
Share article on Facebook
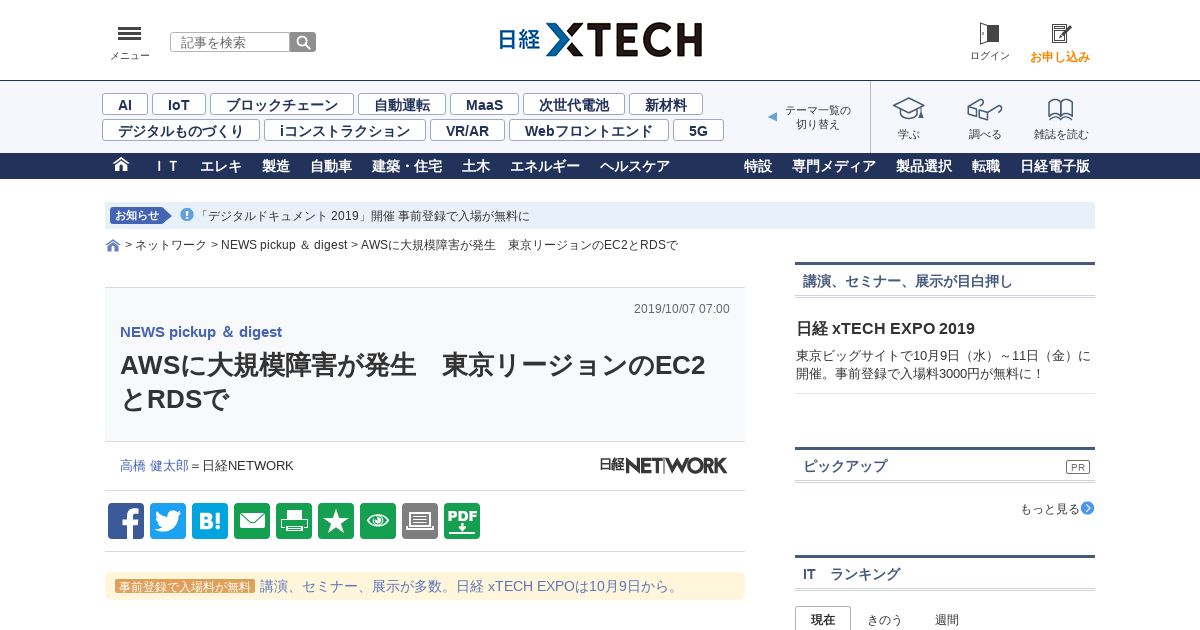(x=126, y=521)
